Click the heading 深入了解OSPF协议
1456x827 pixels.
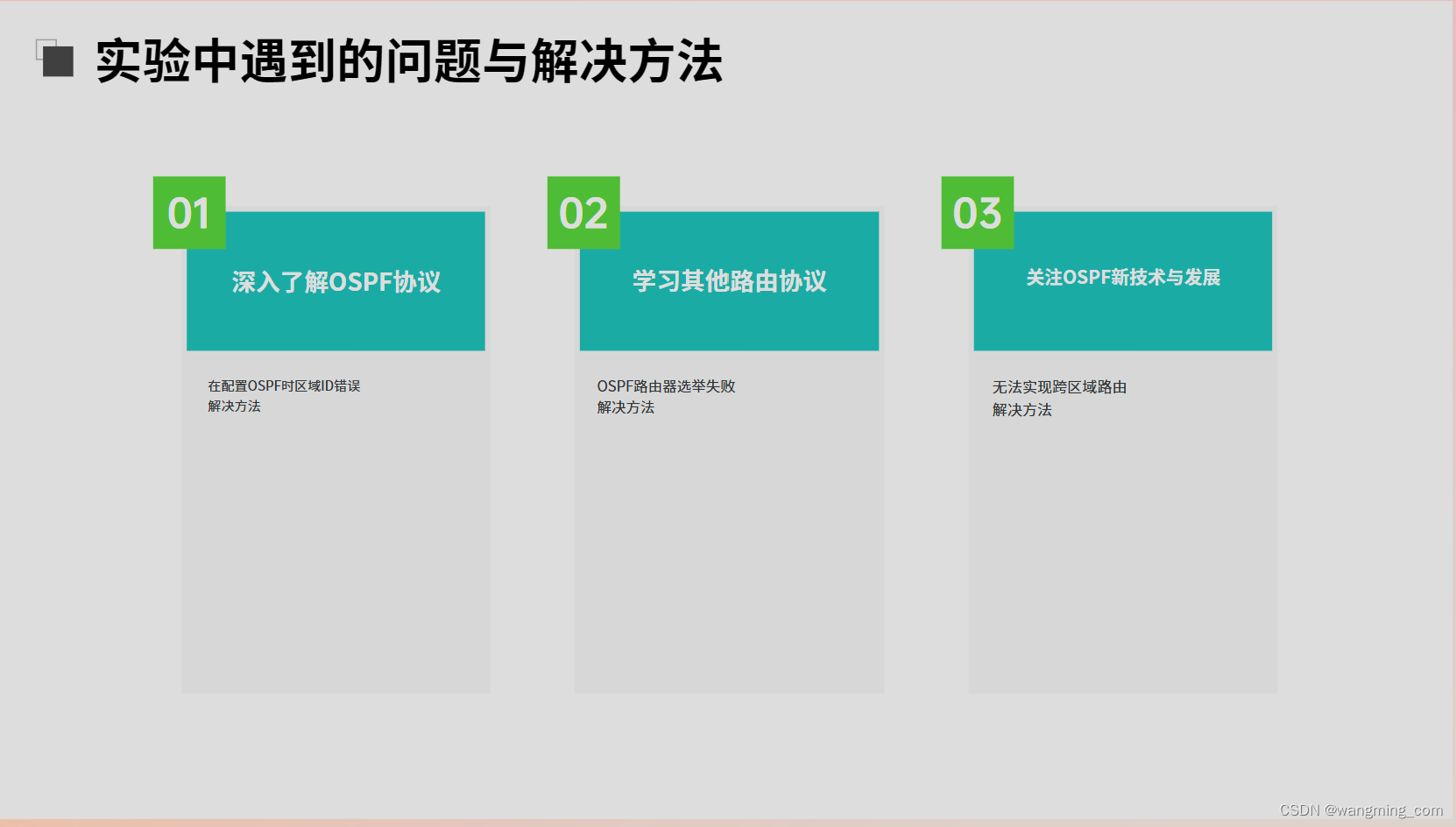[336, 282]
